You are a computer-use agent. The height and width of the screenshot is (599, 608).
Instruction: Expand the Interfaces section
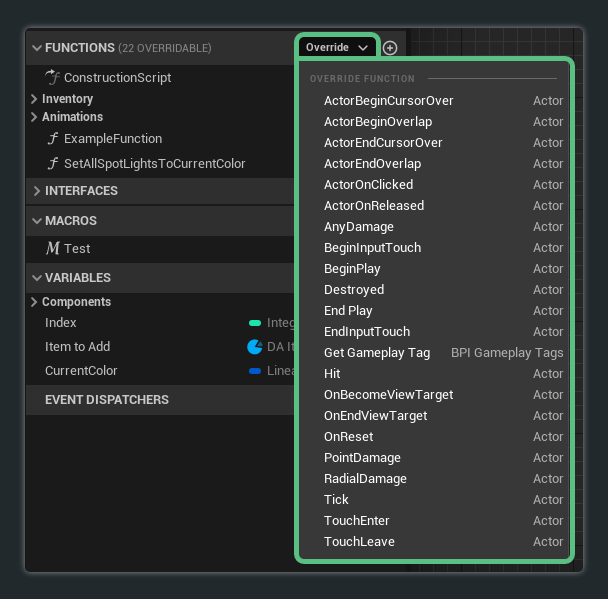click(36, 191)
